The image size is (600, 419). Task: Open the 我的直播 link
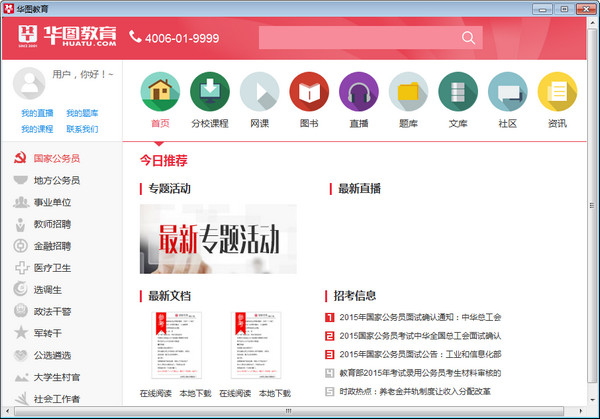tap(37, 114)
